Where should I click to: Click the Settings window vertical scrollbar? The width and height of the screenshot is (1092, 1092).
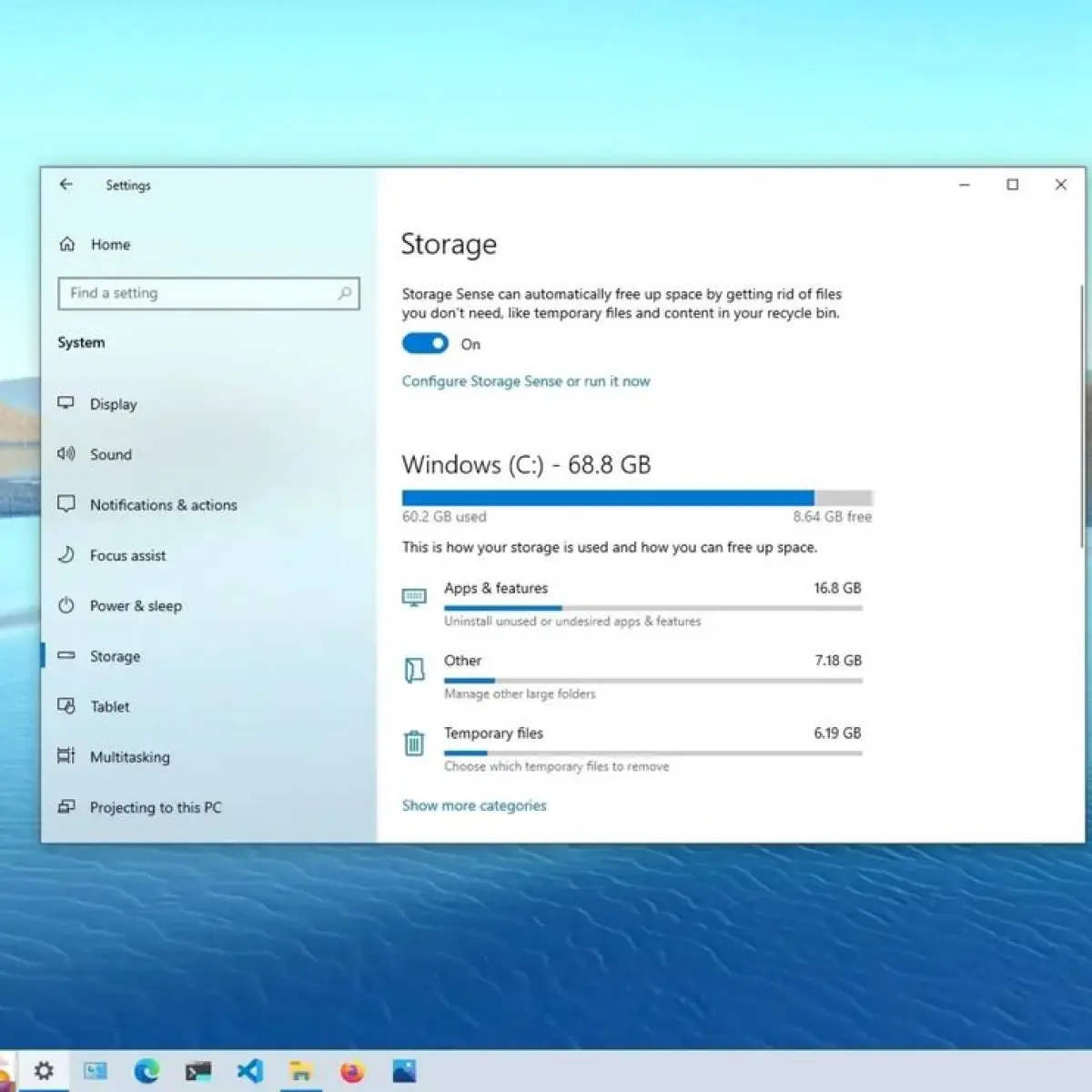[x=1081, y=416]
